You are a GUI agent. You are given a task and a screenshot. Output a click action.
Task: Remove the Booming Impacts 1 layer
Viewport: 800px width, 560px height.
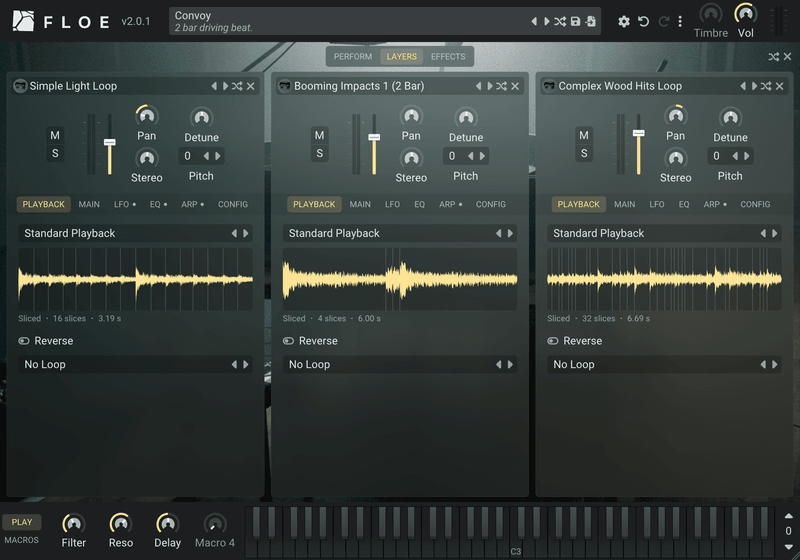pyautogui.click(x=515, y=86)
